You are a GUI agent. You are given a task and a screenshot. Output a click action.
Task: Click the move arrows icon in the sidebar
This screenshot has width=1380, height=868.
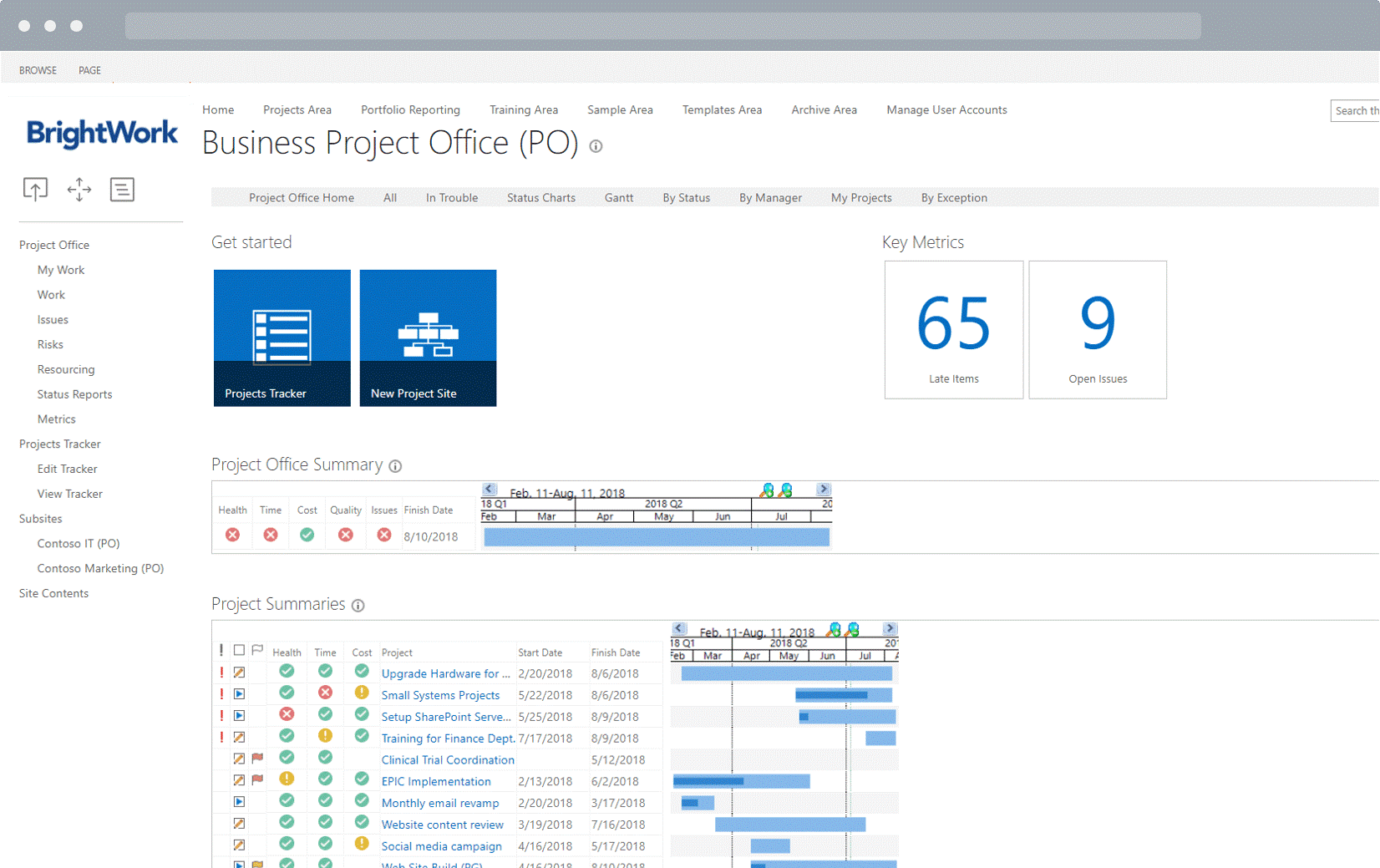(x=79, y=190)
